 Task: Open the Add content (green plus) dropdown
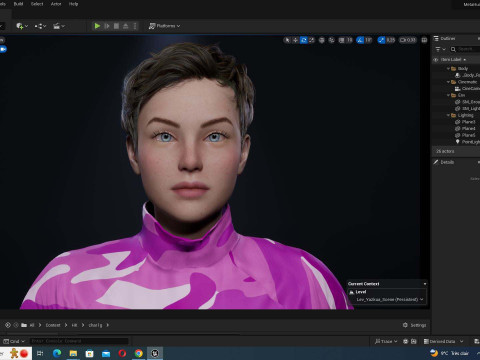point(22,26)
